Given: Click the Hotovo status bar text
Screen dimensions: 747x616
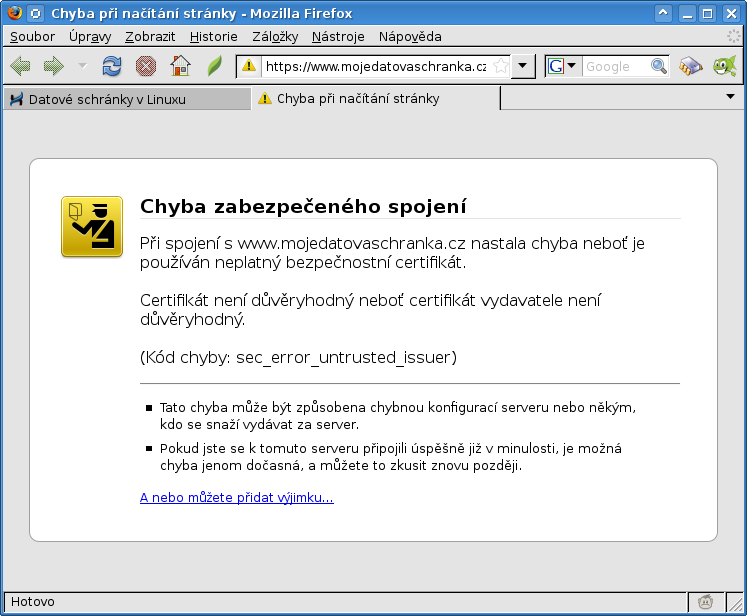Looking at the screenshot, I should pyautogui.click(x=32, y=602).
